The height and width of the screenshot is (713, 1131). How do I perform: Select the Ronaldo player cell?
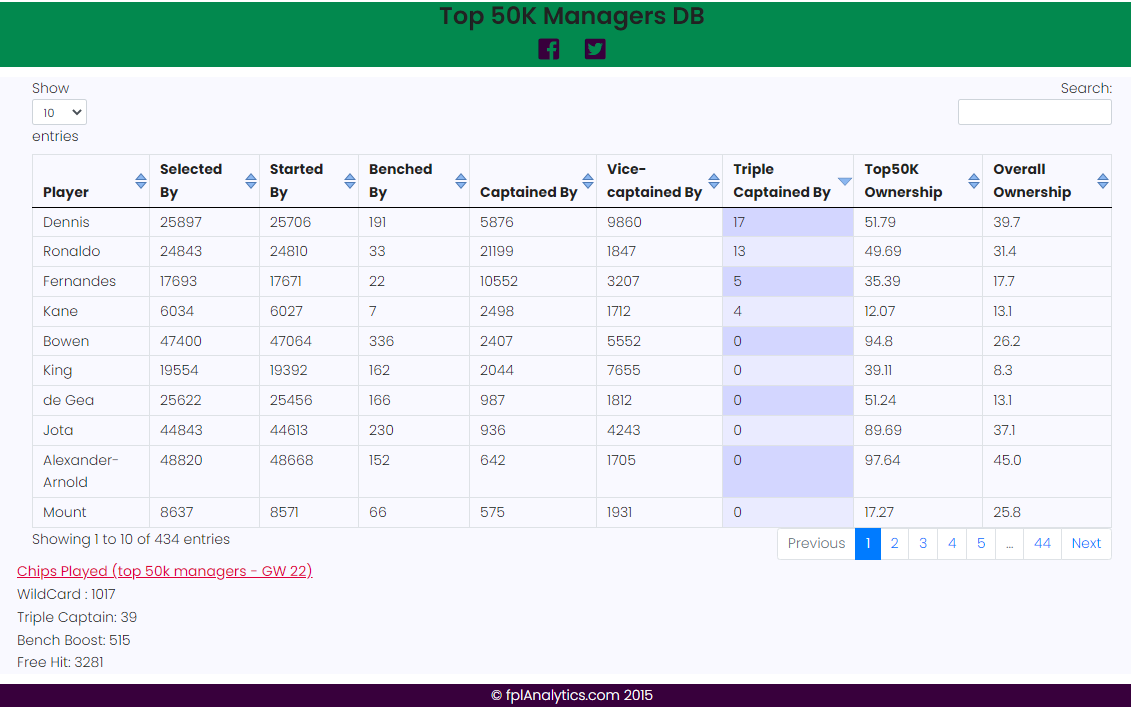(x=91, y=251)
